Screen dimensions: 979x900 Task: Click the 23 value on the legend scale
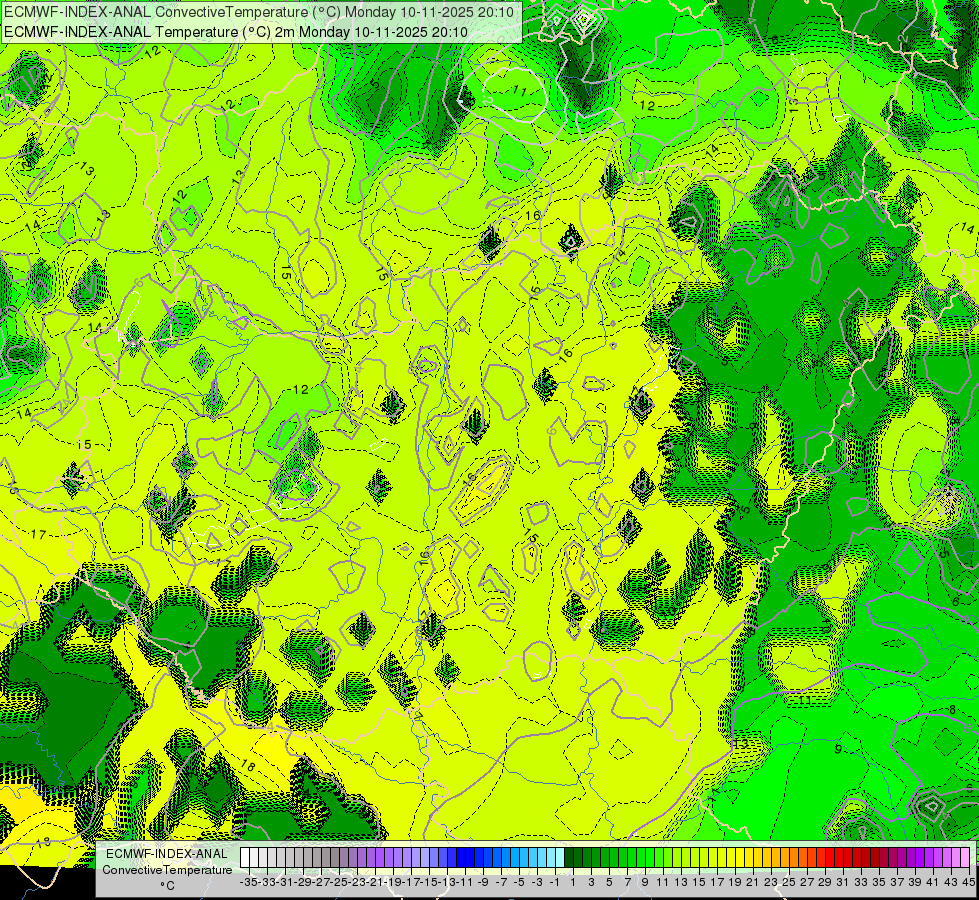click(771, 883)
